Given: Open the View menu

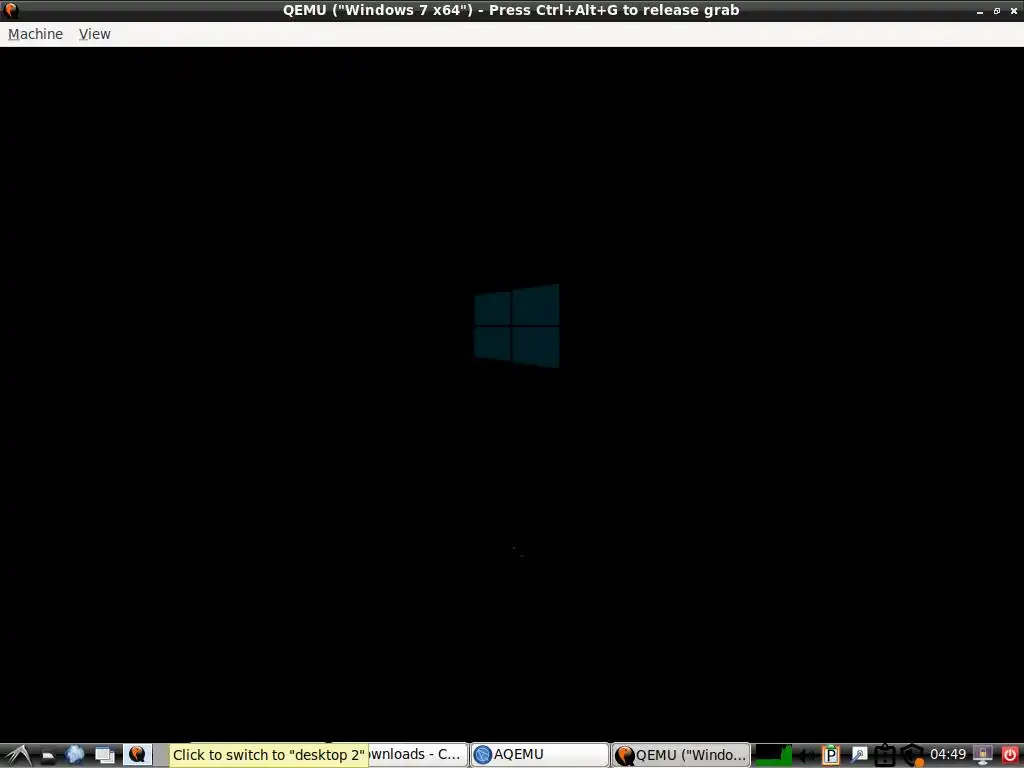Looking at the screenshot, I should pyautogui.click(x=95, y=34).
